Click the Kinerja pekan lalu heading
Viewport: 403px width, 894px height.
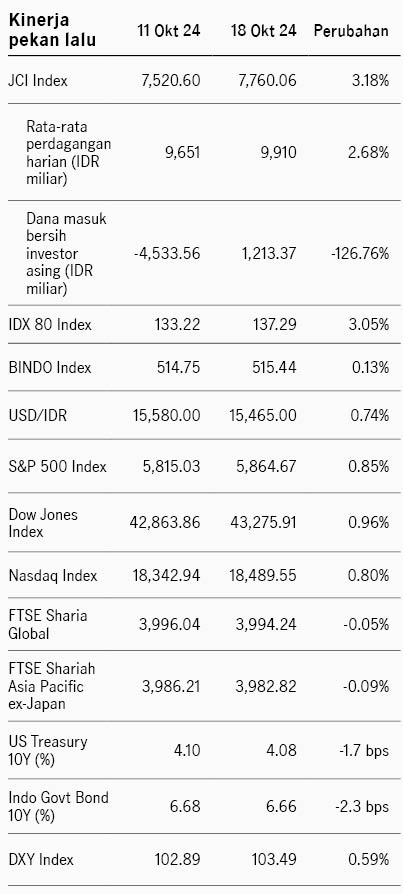[x=52, y=30]
